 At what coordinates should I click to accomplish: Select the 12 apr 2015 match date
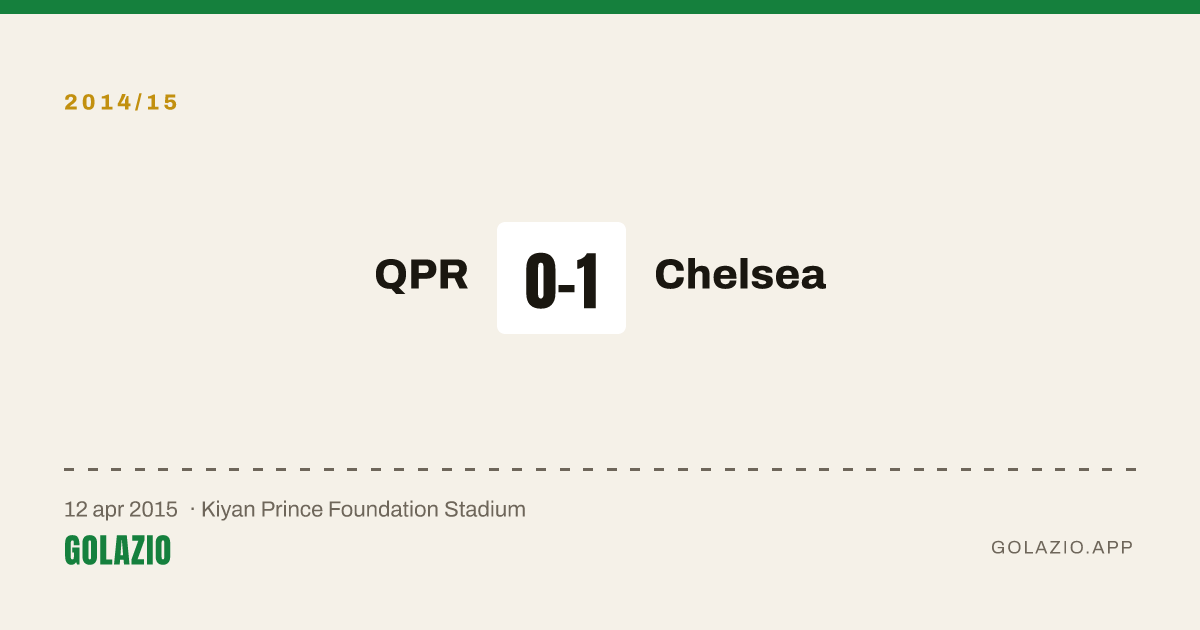pyautogui.click(x=121, y=509)
